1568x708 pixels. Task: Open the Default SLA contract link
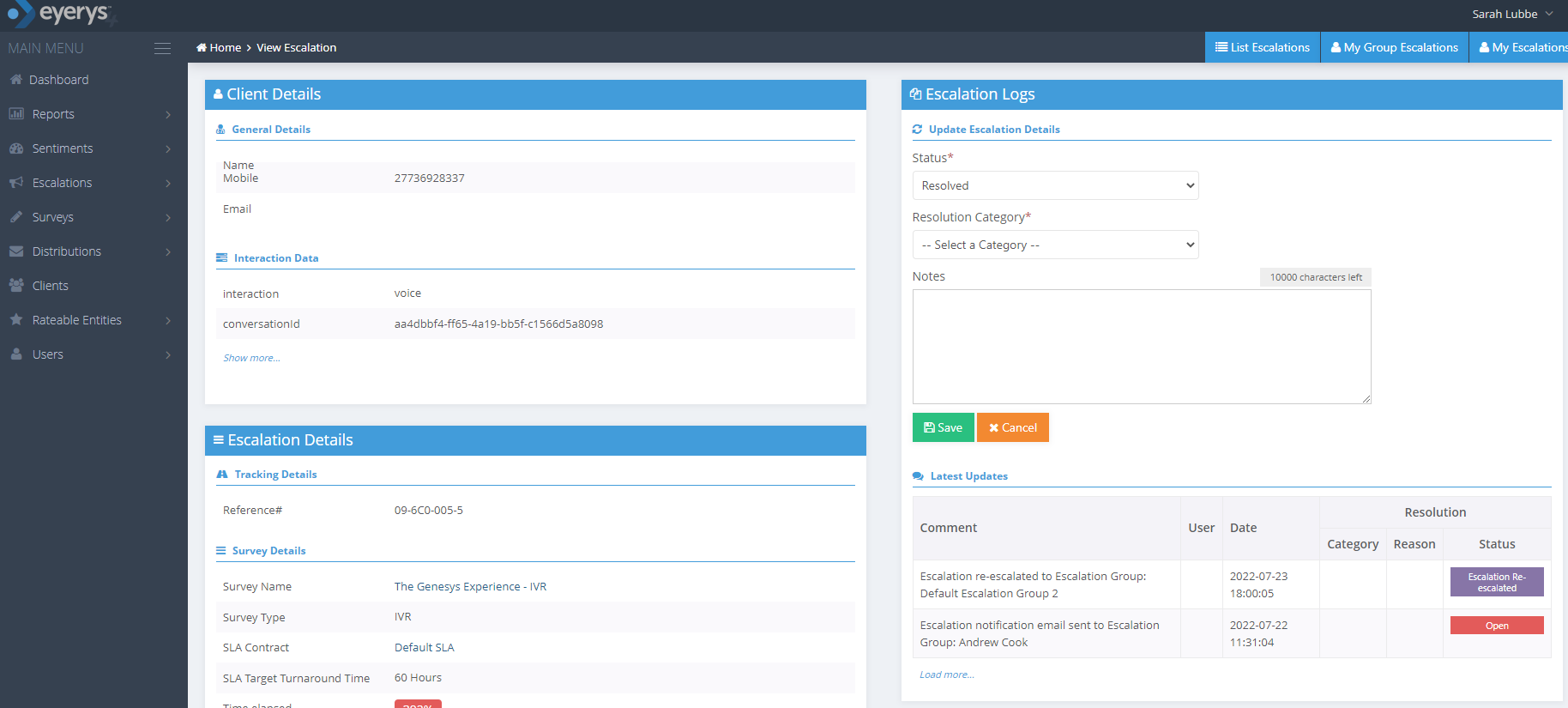pyautogui.click(x=424, y=648)
